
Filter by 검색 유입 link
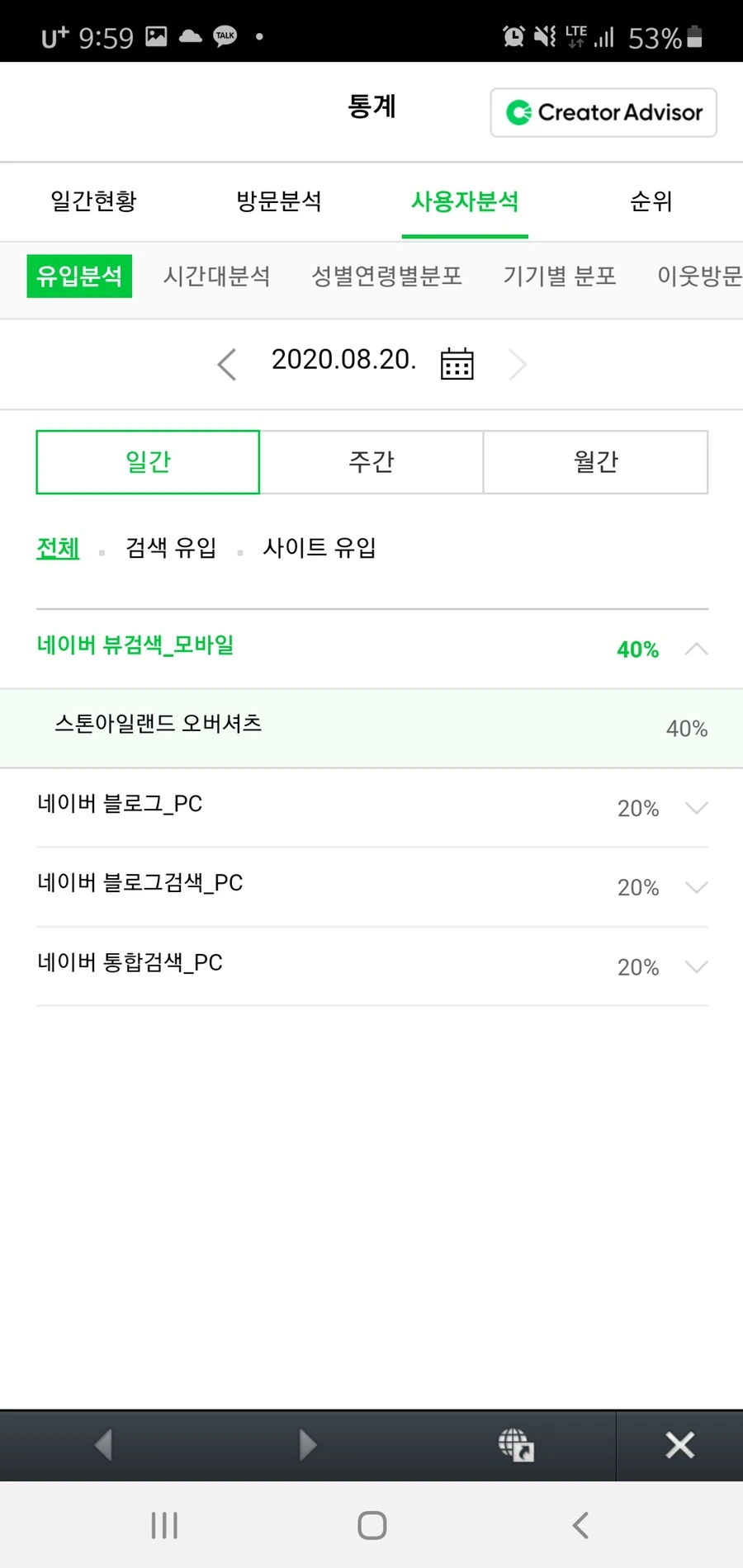pyautogui.click(x=171, y=548)
